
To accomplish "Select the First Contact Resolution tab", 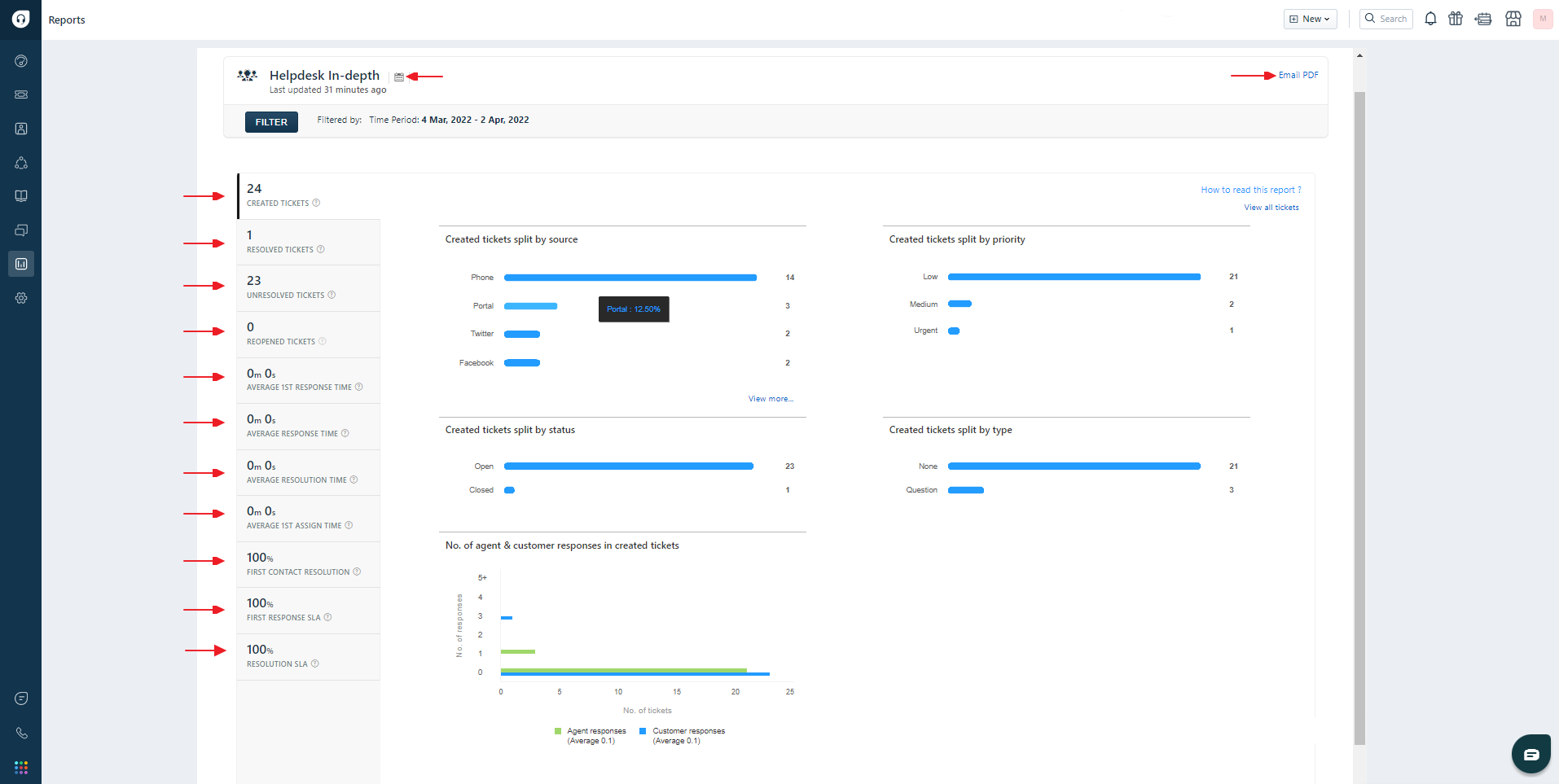I will pyautogui.click(x=309, y=565).
